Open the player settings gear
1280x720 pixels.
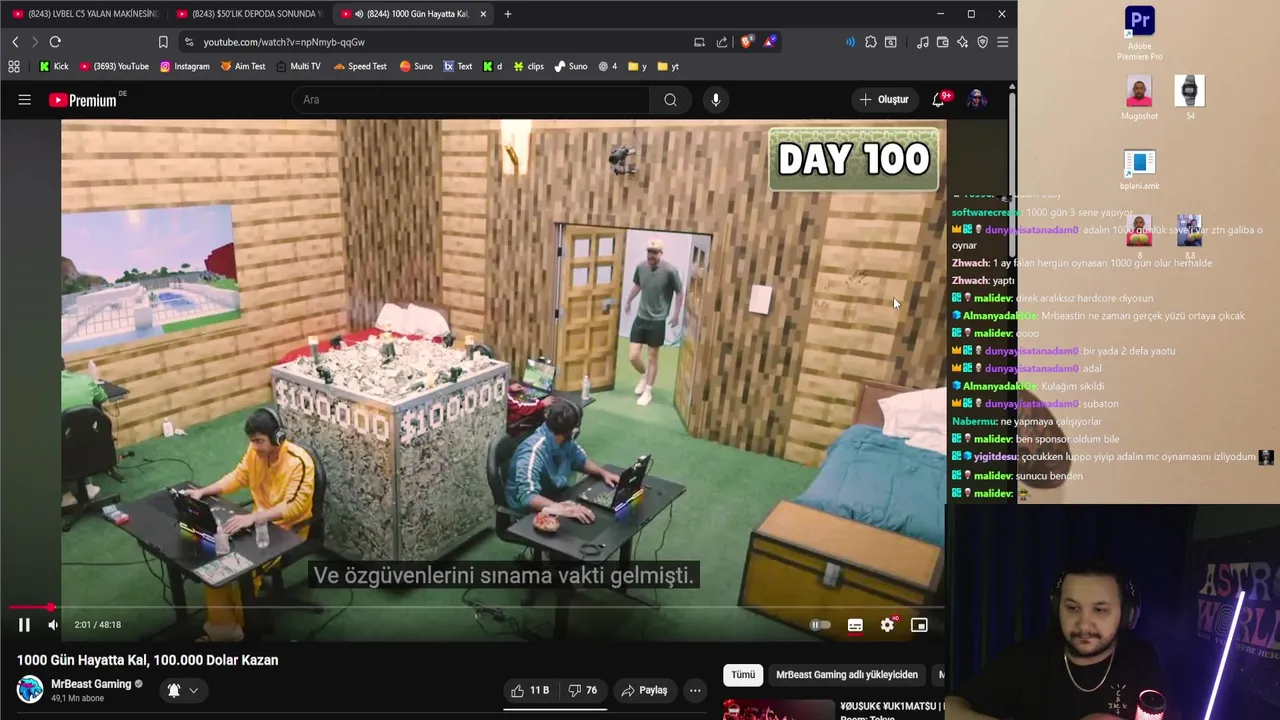887,625
